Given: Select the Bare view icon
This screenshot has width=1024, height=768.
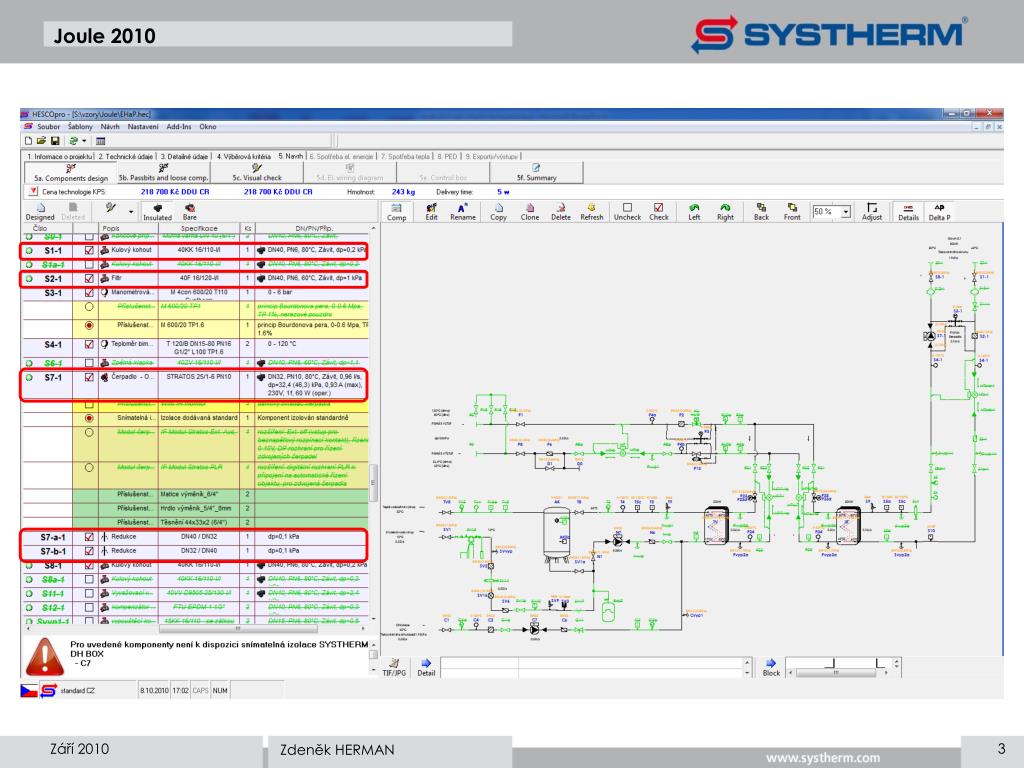Looking at the screenshot, I should (x=189, y=212).
